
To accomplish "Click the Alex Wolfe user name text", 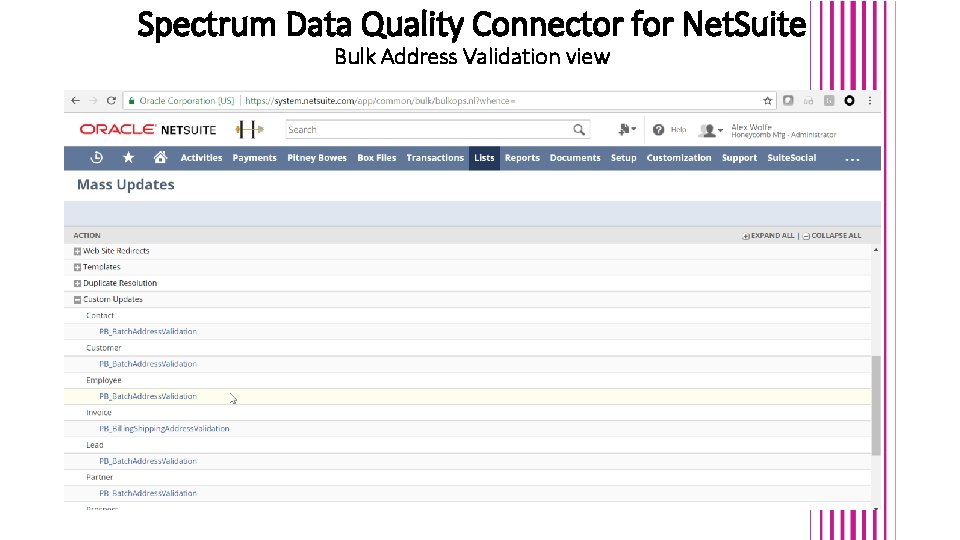I will 751,127.
